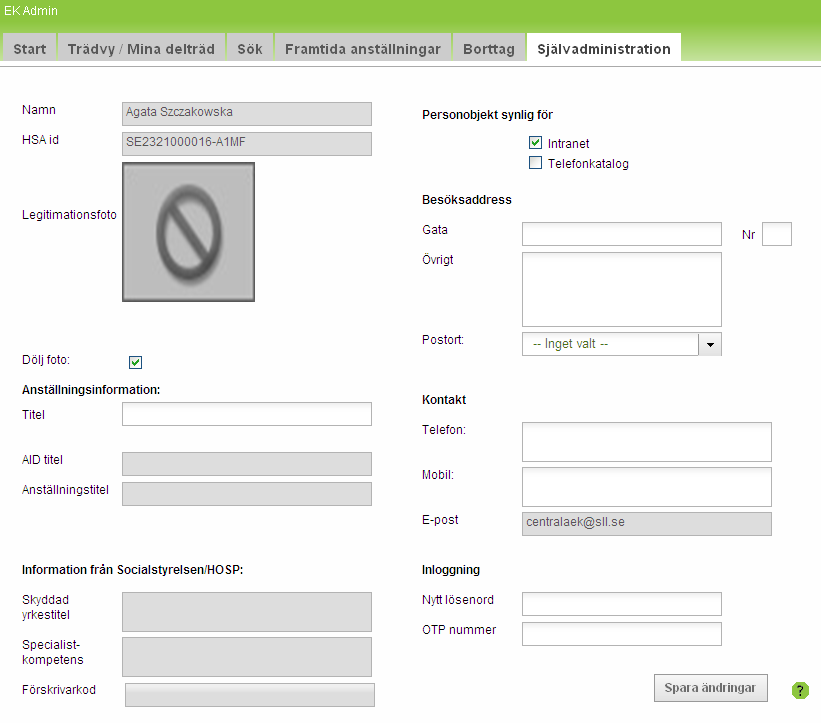Select the Självadministration tab
This screenshot has width=821, height=723.
[x=604, y=49]
